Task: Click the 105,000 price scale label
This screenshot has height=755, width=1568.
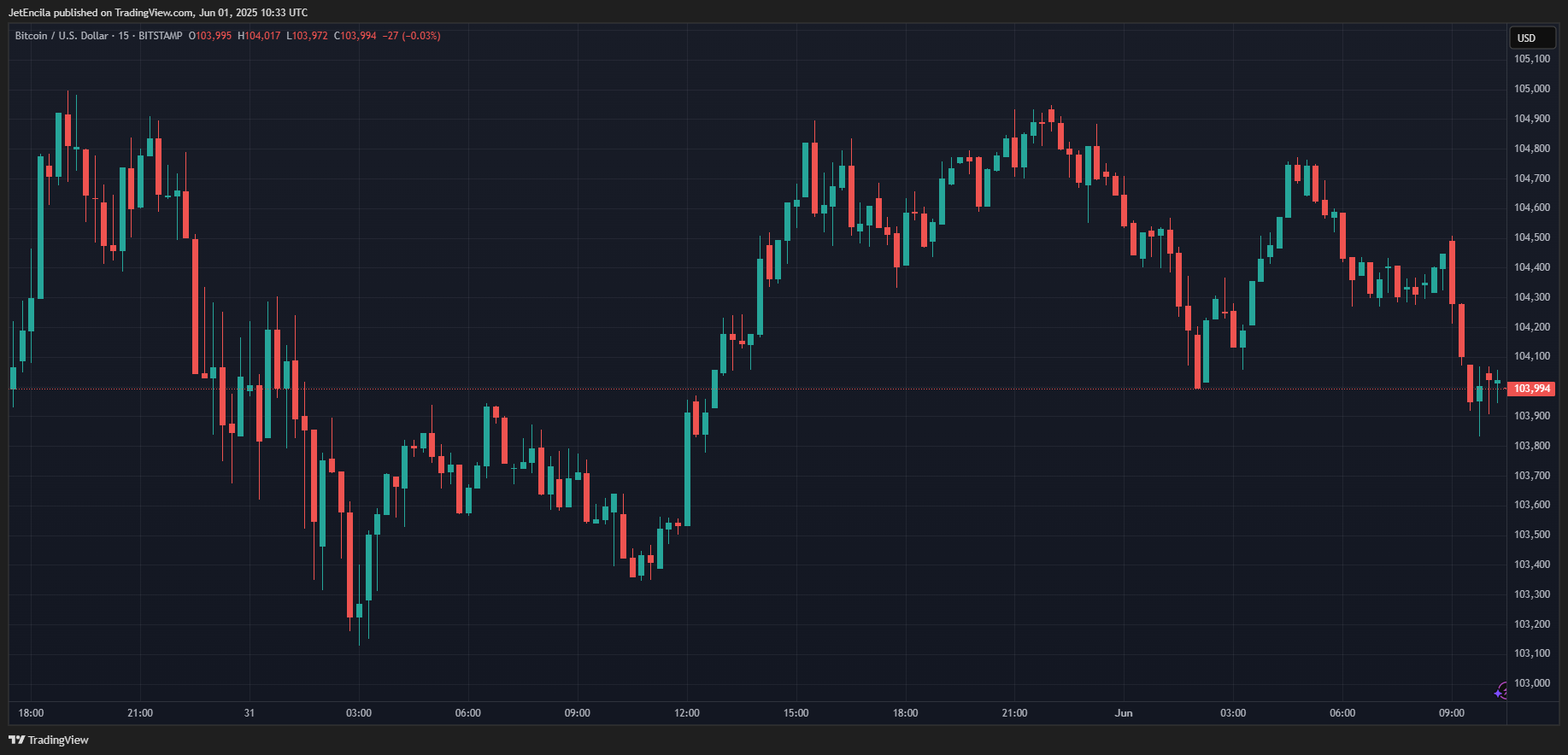Action: tap(1531, 89)
